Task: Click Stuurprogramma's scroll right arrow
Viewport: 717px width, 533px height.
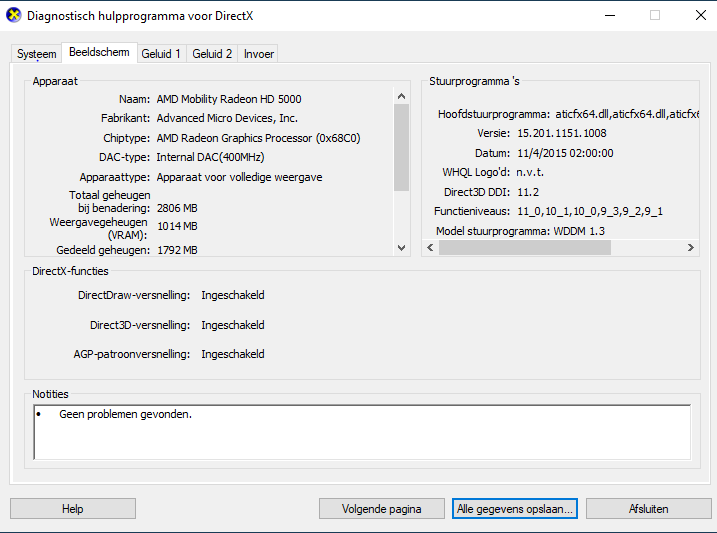Action: [690, 248]
